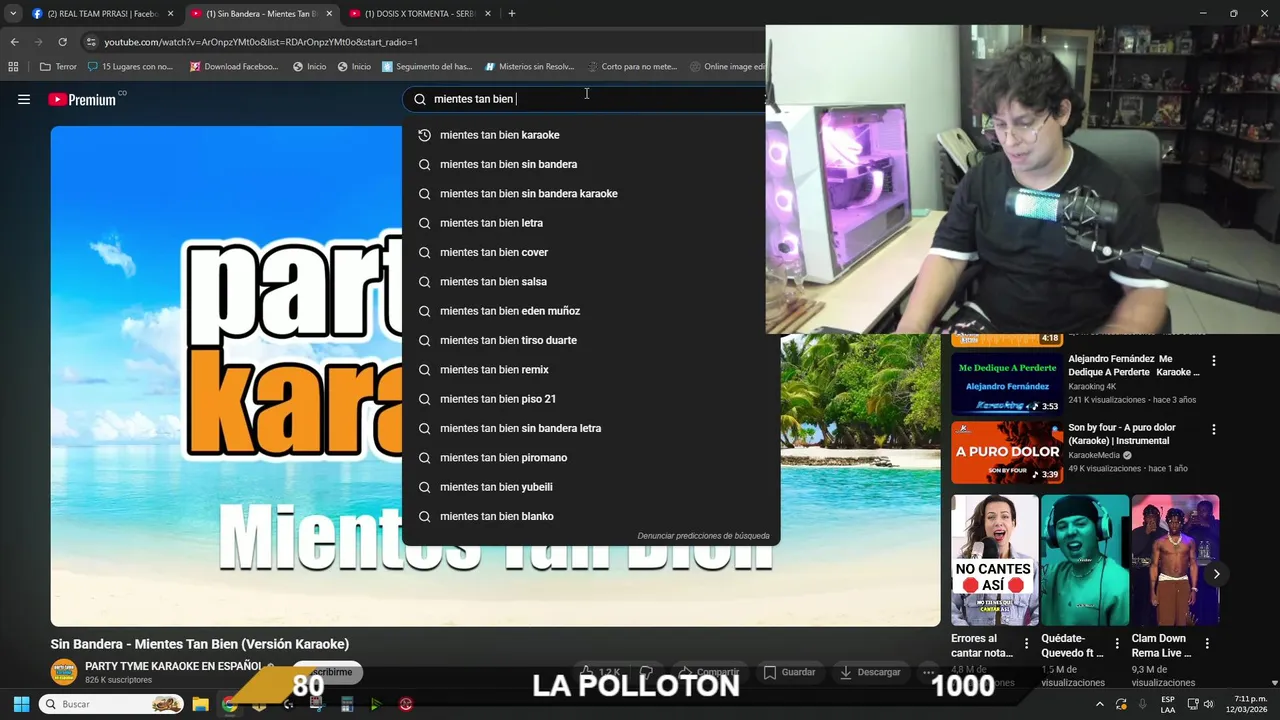Click the microphone icon in system tray

coord(1143,704)
